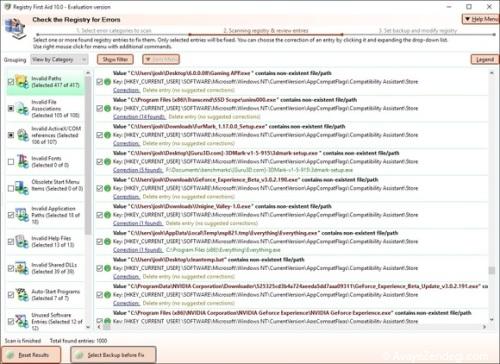Click green status icon of Gaming APP.exe entry
Image resolution: width=500 pixels, height=364 pixels.
(x=107, y=82)
